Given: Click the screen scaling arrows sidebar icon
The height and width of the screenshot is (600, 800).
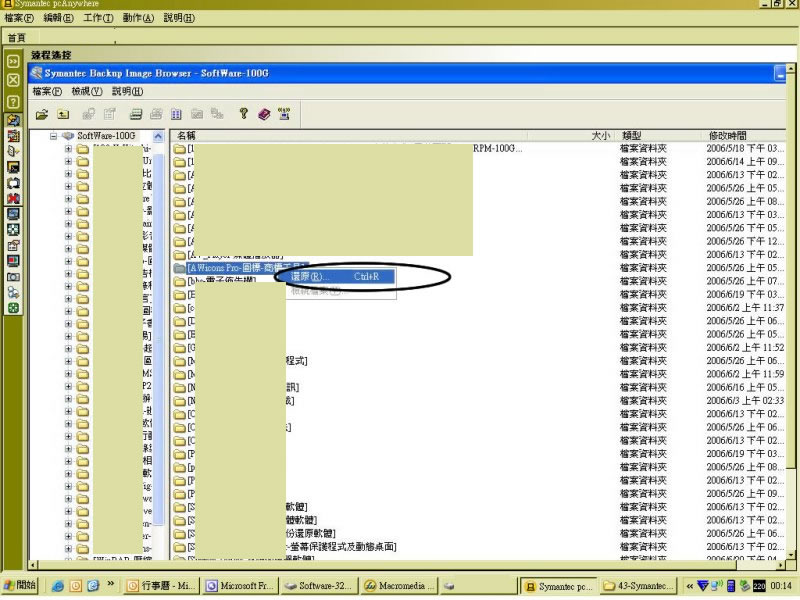Looking at the screenshot, I should pyautogui.click(x=13, y=230).
